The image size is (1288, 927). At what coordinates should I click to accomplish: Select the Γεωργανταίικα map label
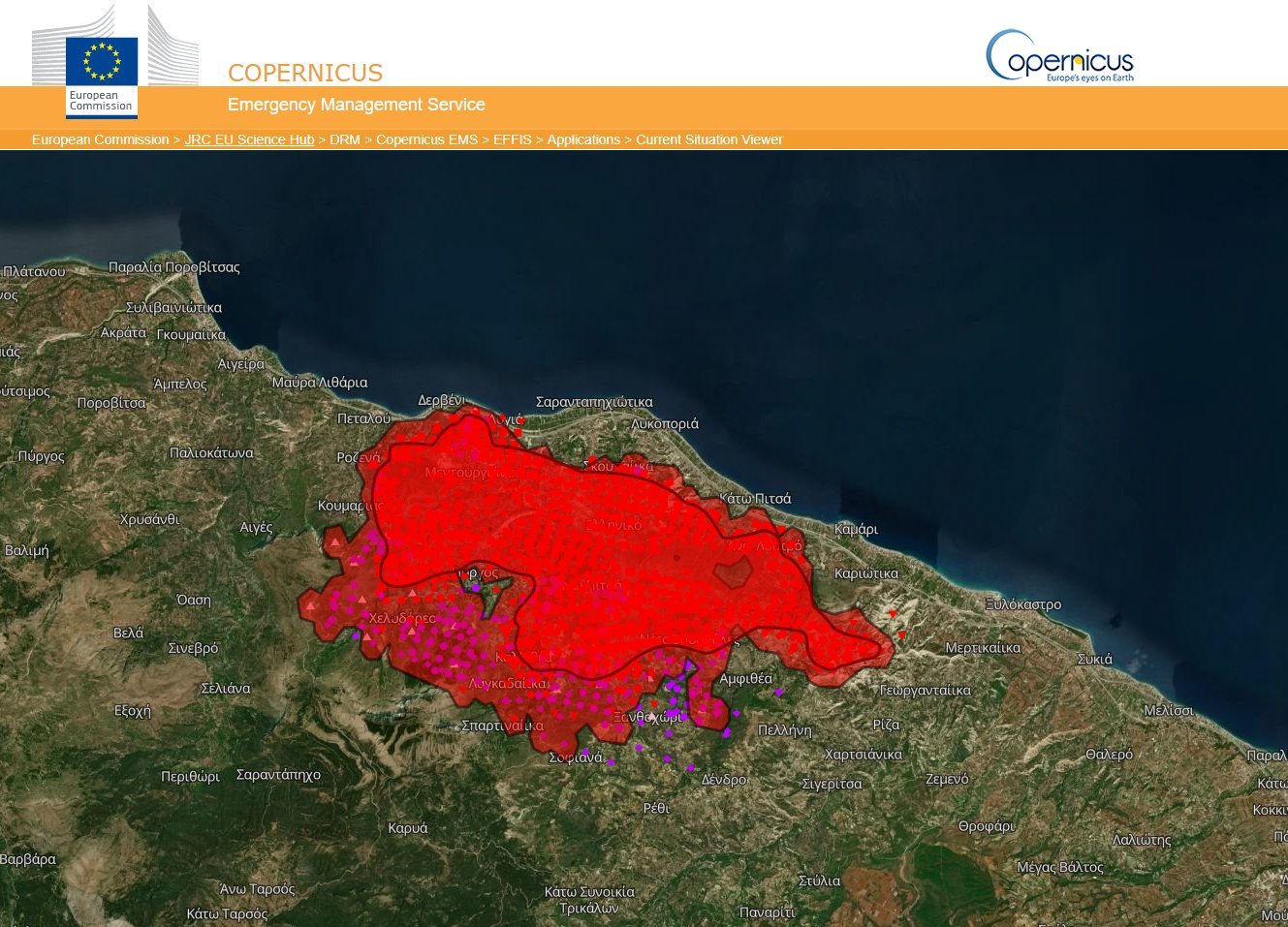coord(926,691)
